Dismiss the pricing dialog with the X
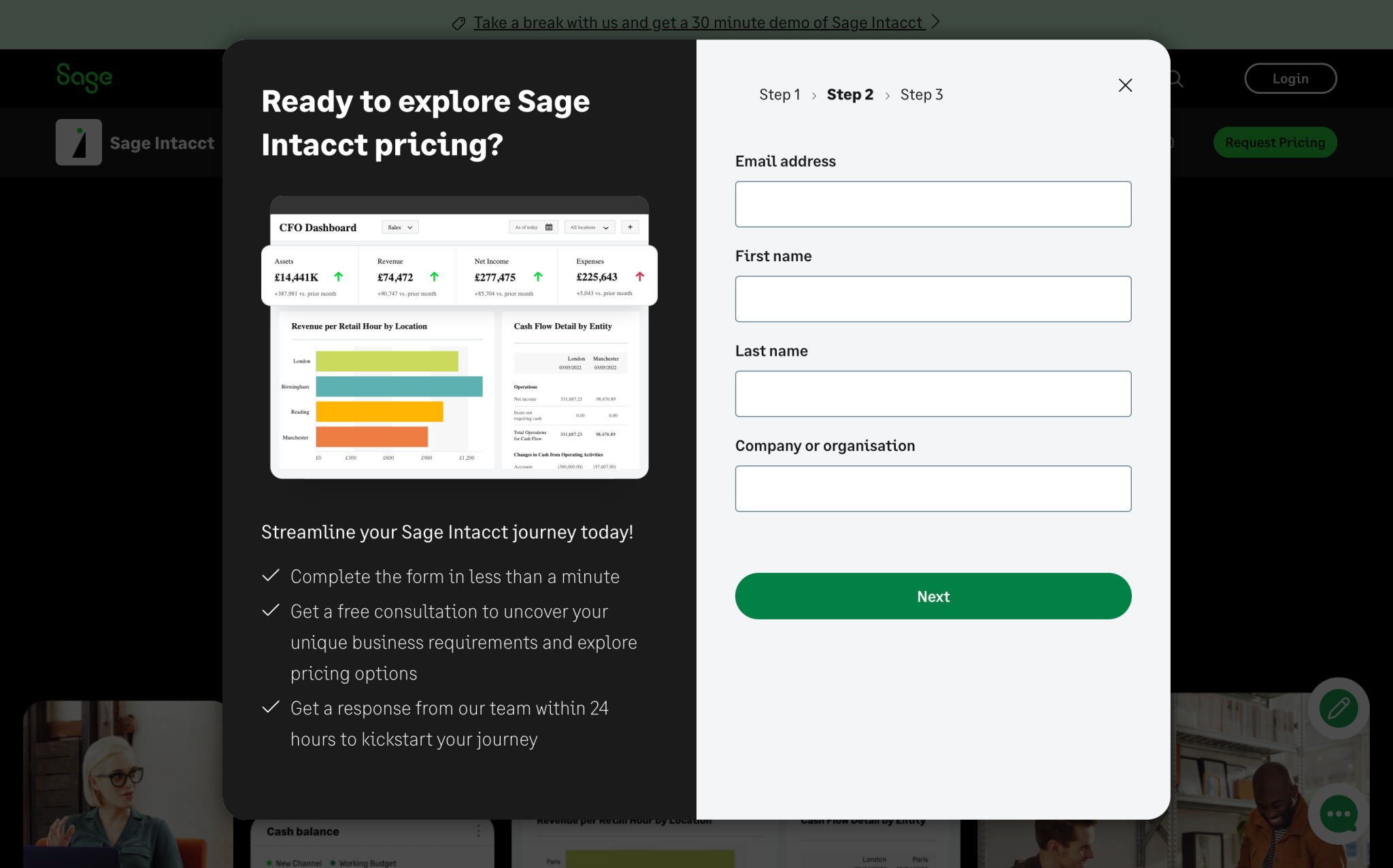The height and width of the screenshot is (868, 1393). click(1125, 86)
